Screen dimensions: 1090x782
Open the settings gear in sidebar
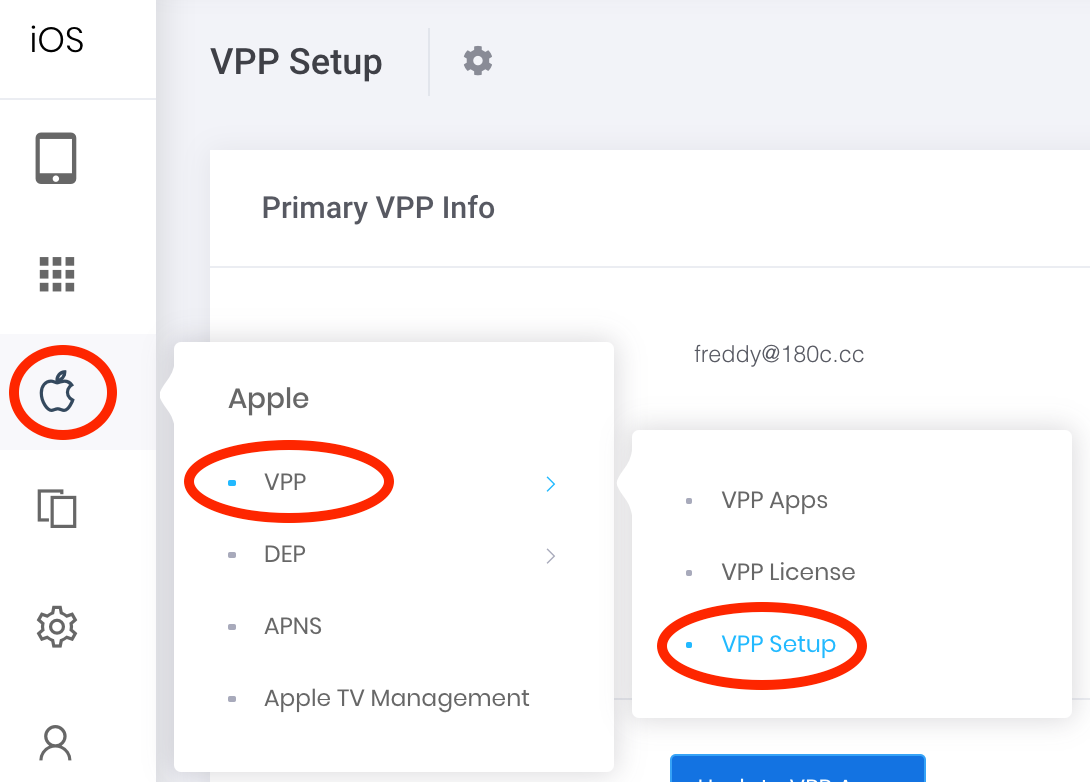tap(56, 626)
